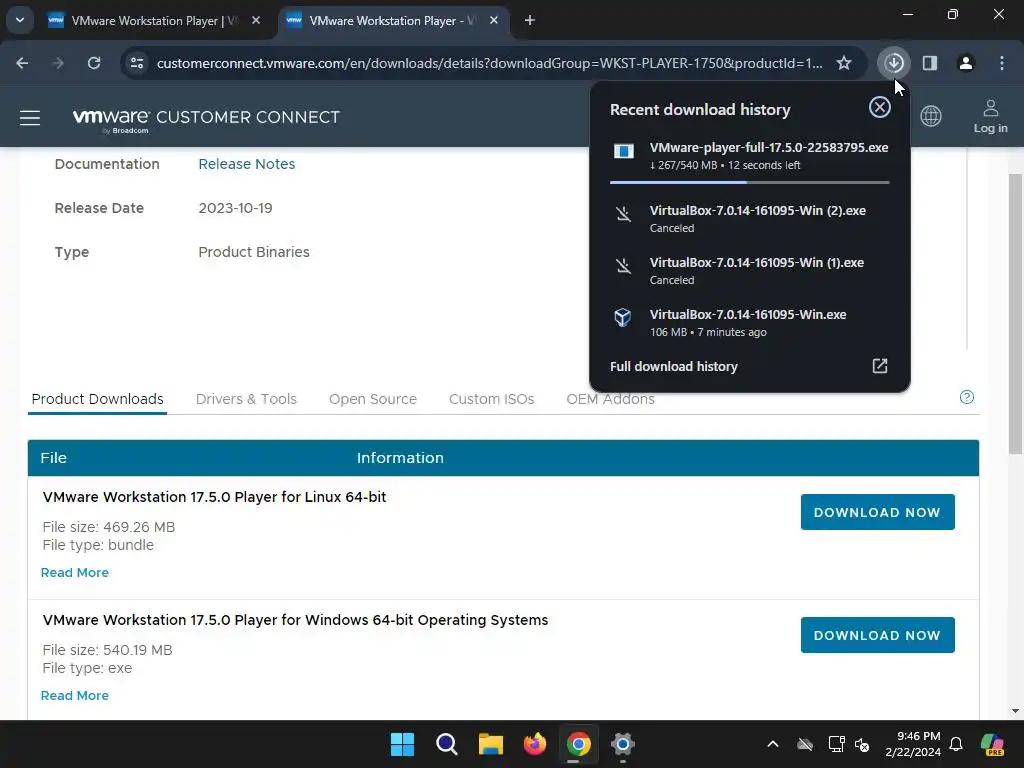Click the browser back arrow
Image resolution: width=1024 pixels, height=768 pixels.
tap(22, 63)
